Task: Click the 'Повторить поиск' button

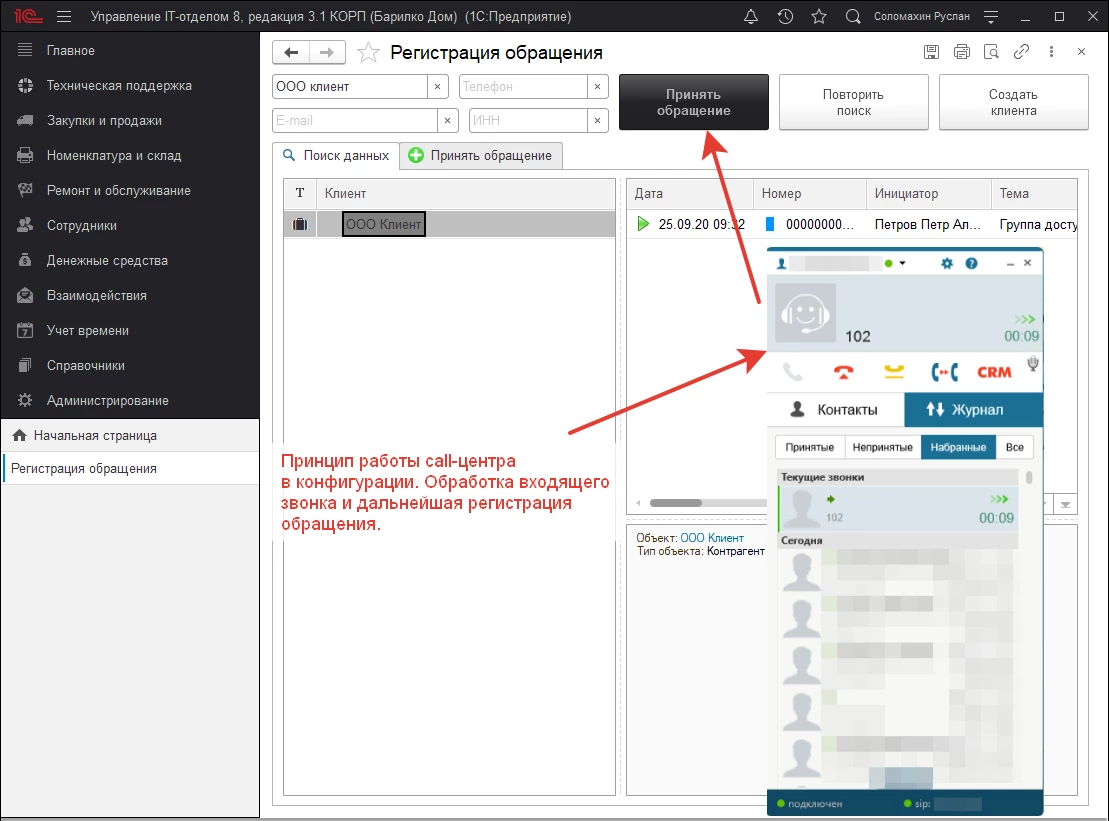Action: tap(853, 102)
